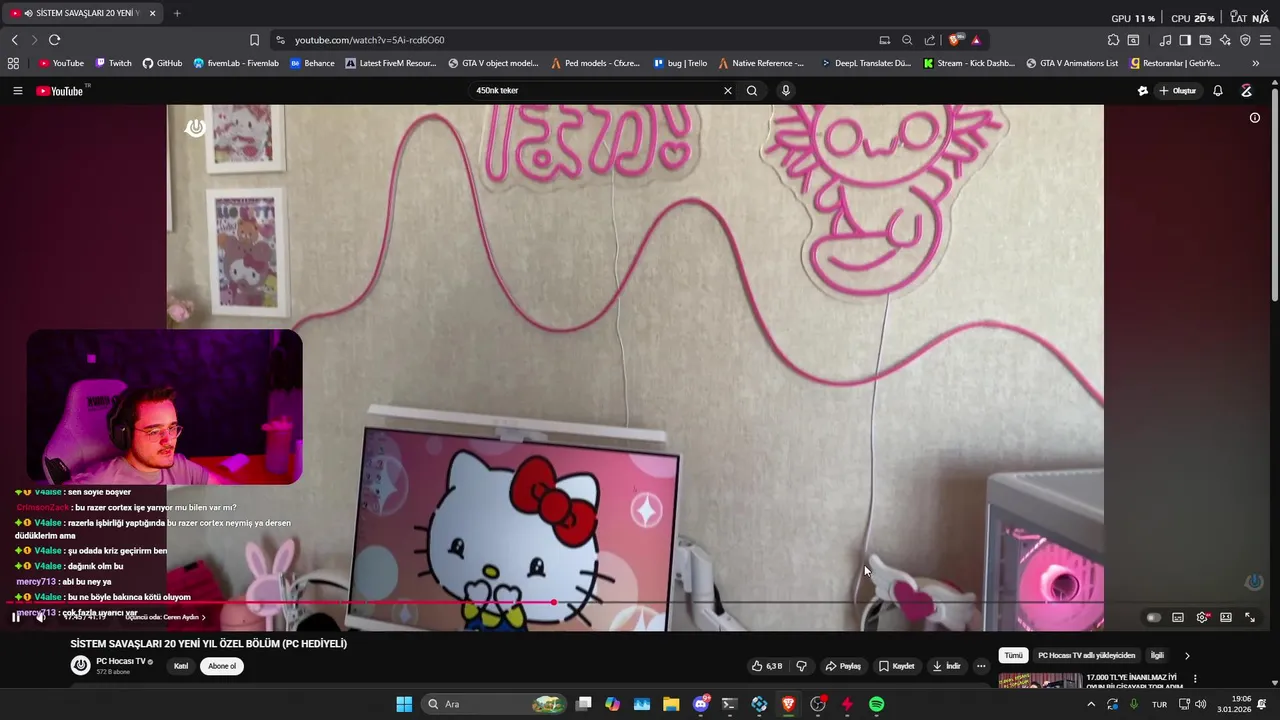The height and width of the screenshot is (720, 1280).
Task: Zoom out using the address bar magnifier
Action: click(907, 40)
